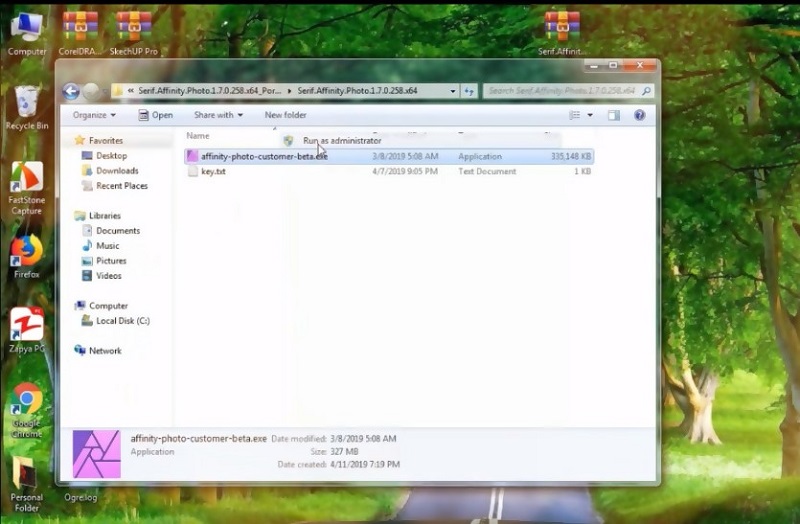This screenshot has width=800, height=524.
Task: Open the Organize dropdown menu
Action: (94, 115)
